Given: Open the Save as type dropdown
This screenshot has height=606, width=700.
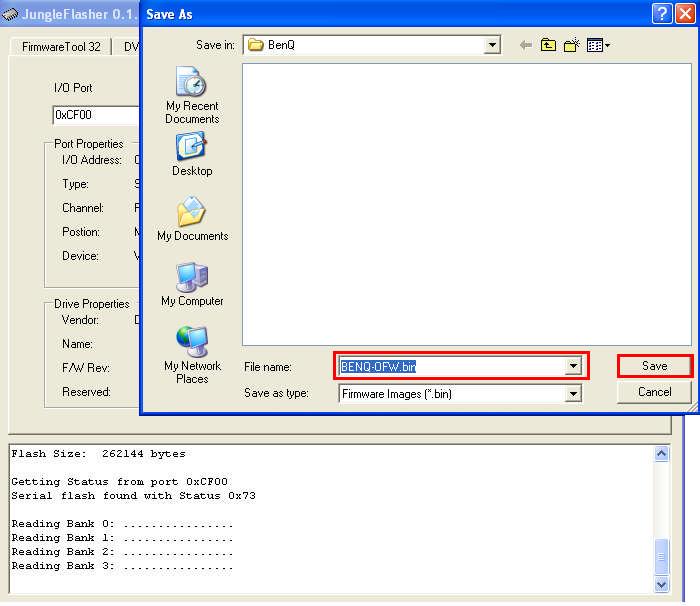Looking at the screenshot, I should tap(573, 394).
